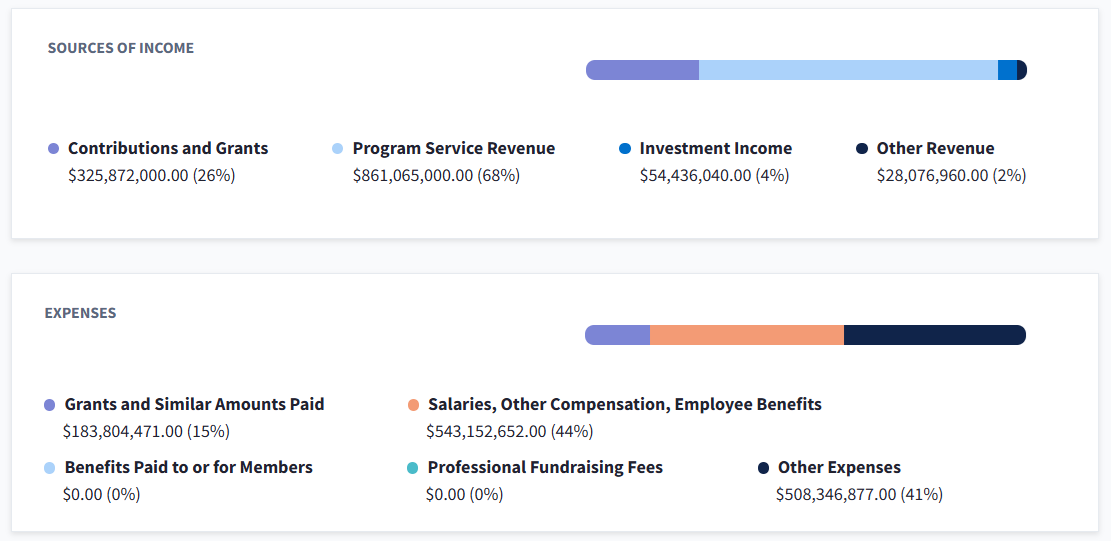The image size is (1111, 541).
Task: Select the Investment Income bar segment
Action: 1007,70
